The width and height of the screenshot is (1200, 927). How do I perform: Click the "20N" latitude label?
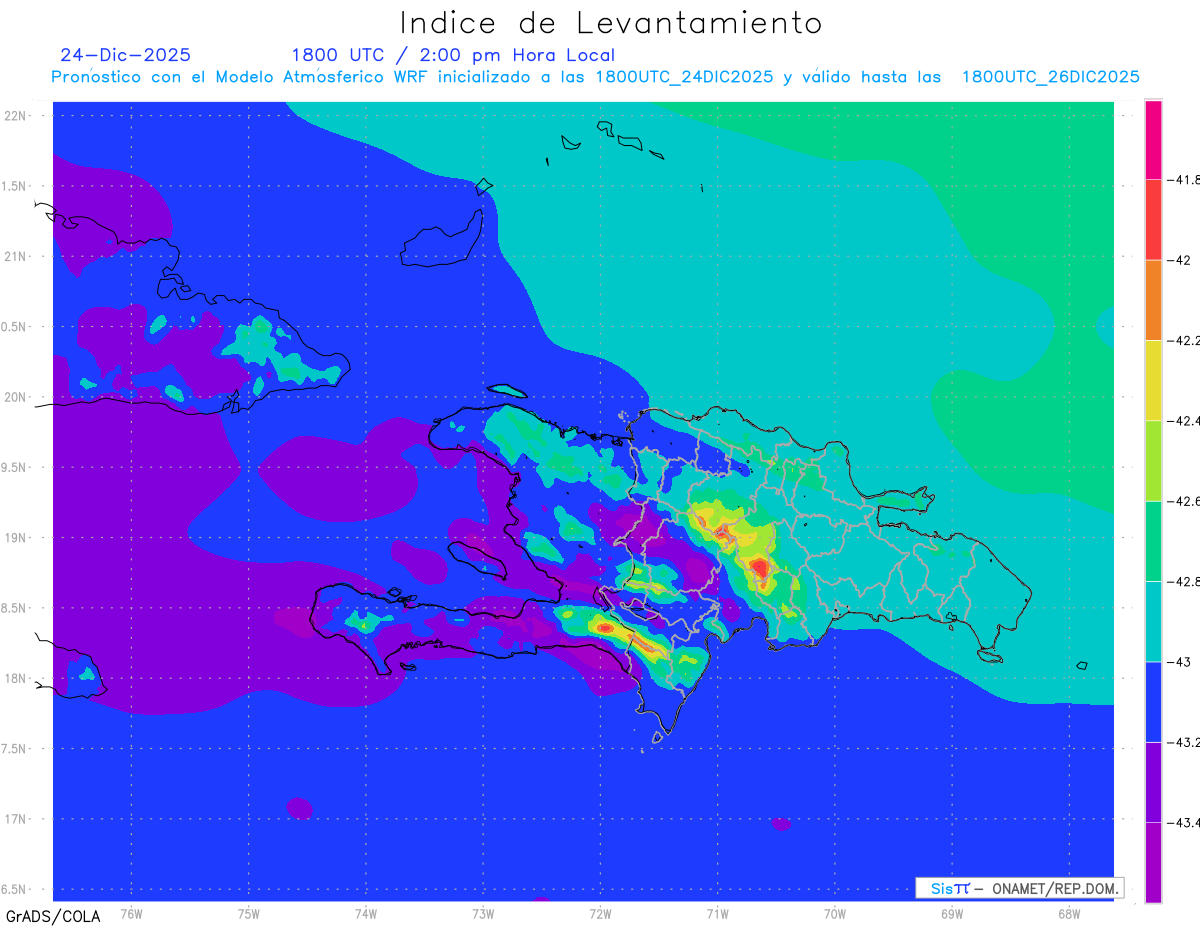[15, 397]
